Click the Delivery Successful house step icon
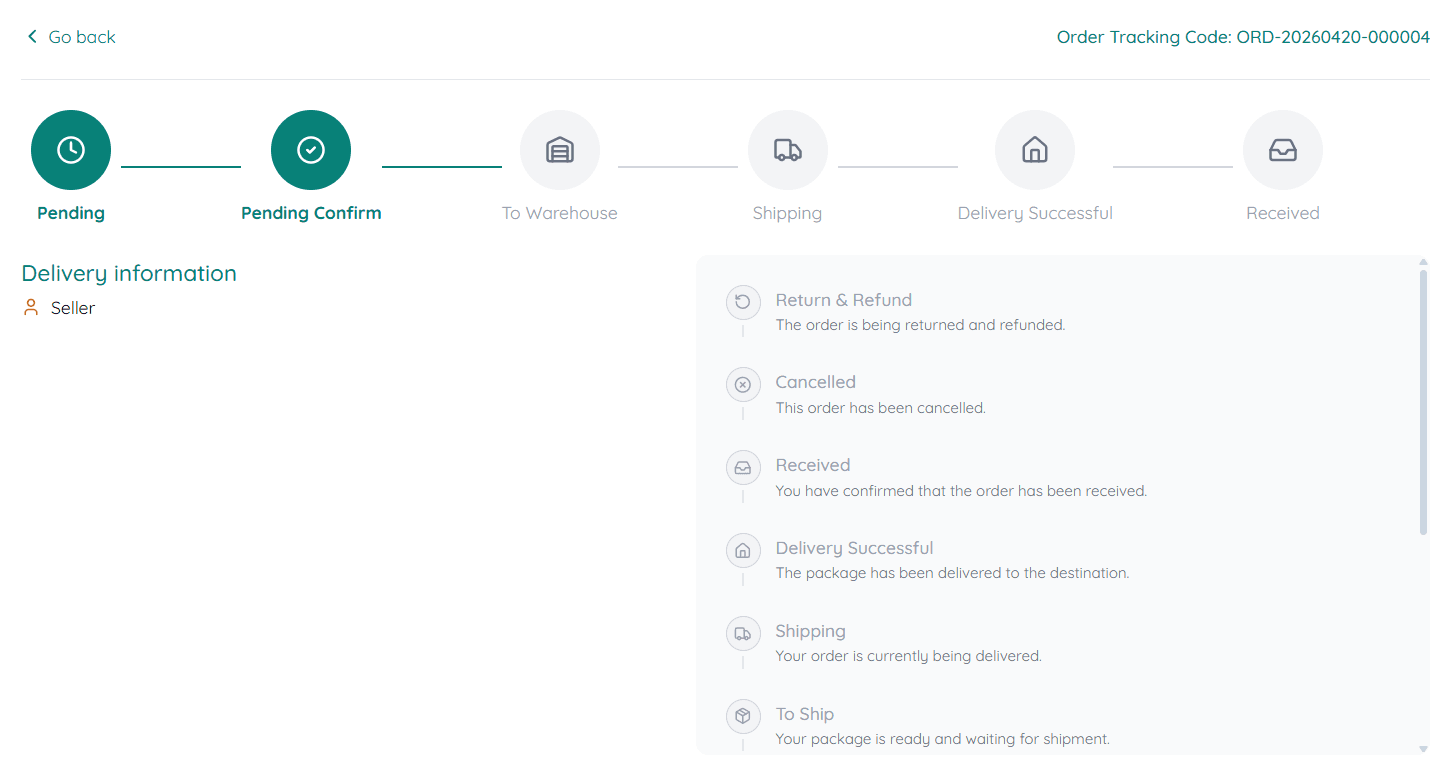 click(x=1035, y=150)
